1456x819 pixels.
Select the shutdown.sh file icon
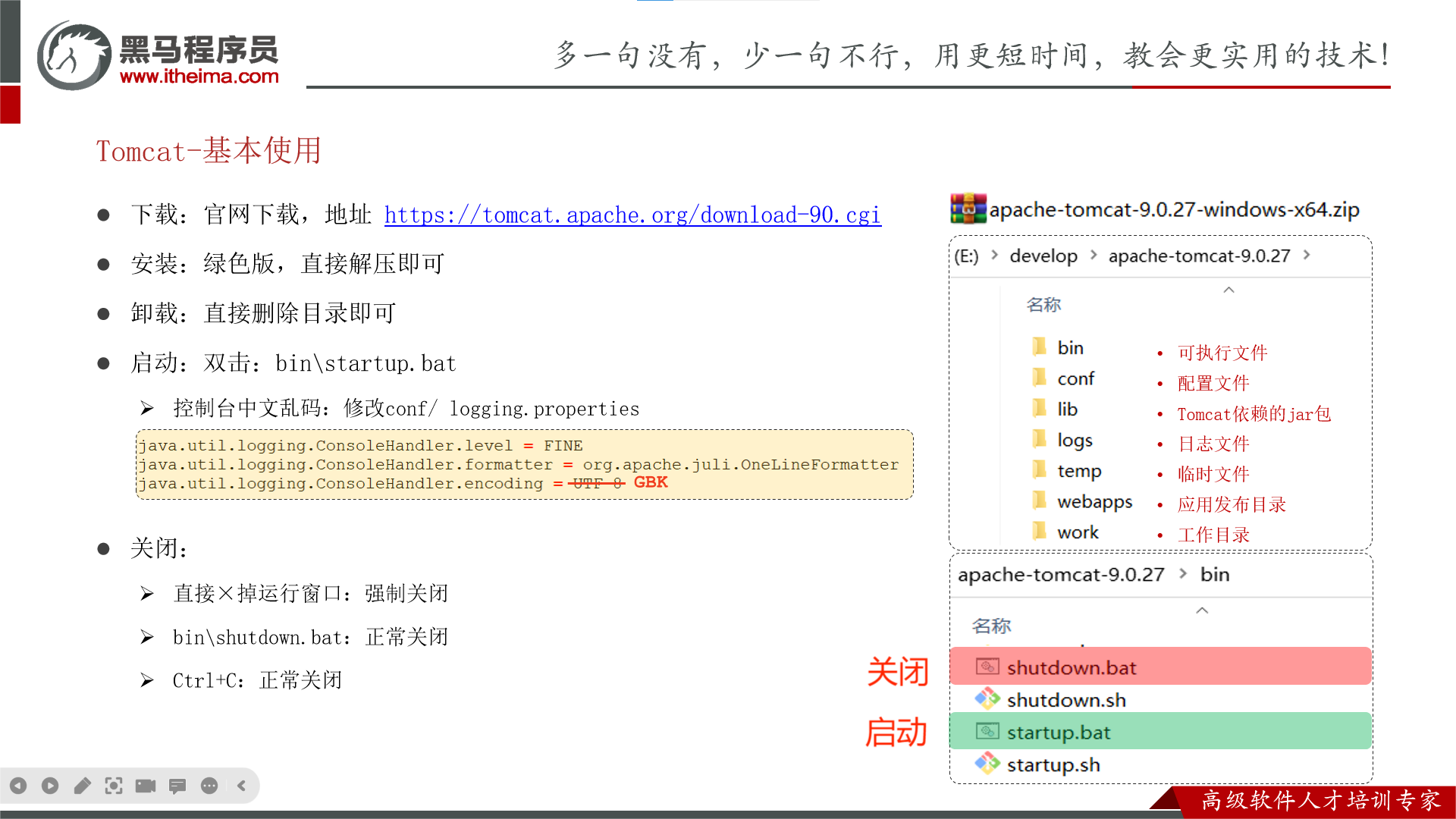tap(987, 698)
